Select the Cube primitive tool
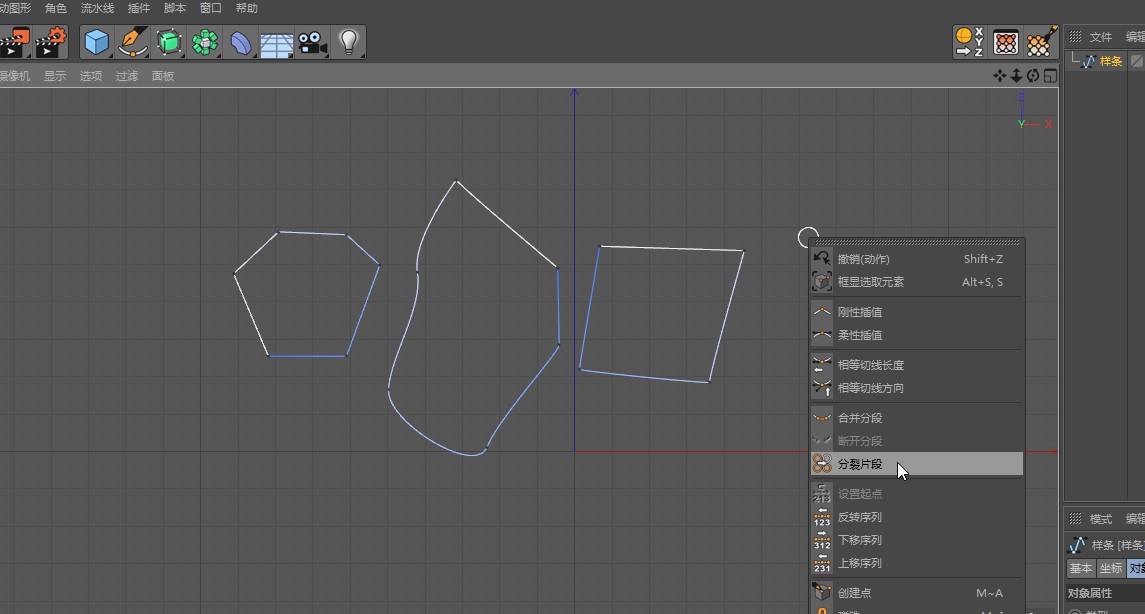This screenshot has height=614, width=1145. 96,42
